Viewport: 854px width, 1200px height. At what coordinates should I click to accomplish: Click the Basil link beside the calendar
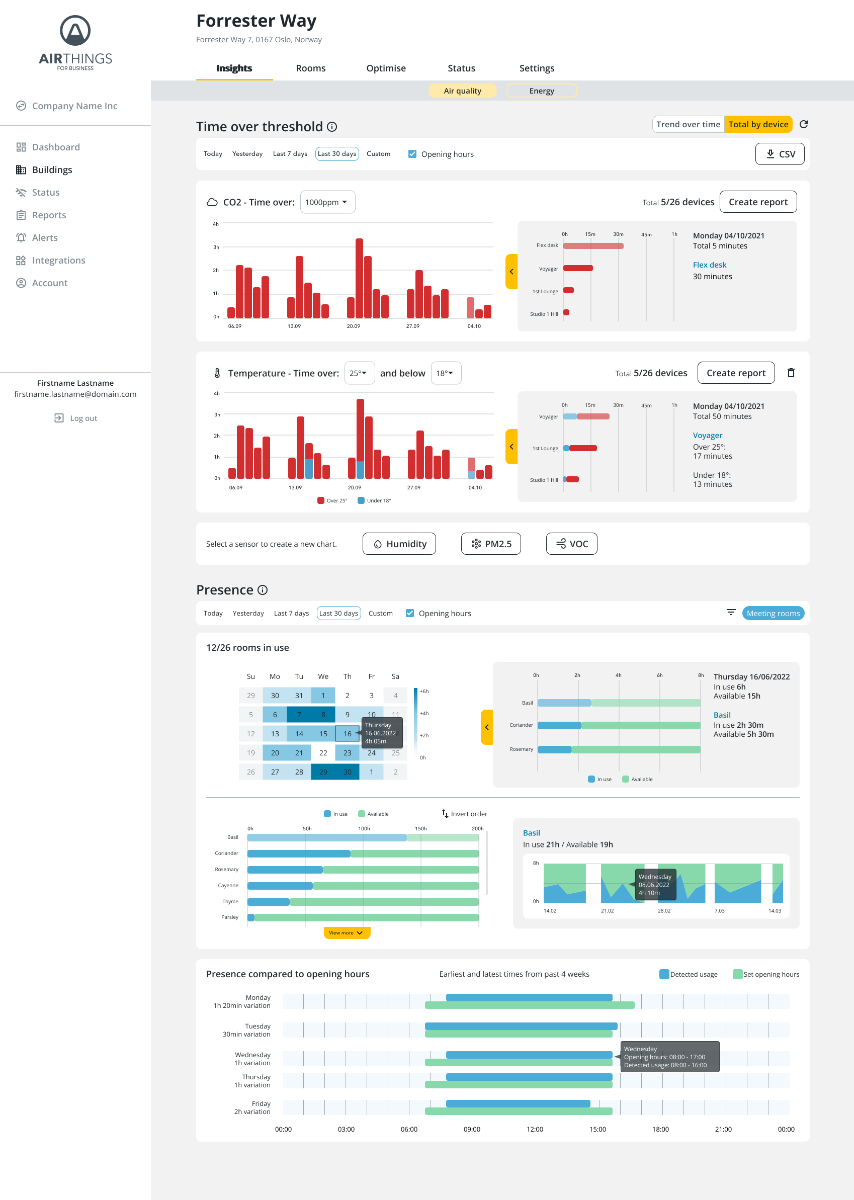tap(722, 715)
